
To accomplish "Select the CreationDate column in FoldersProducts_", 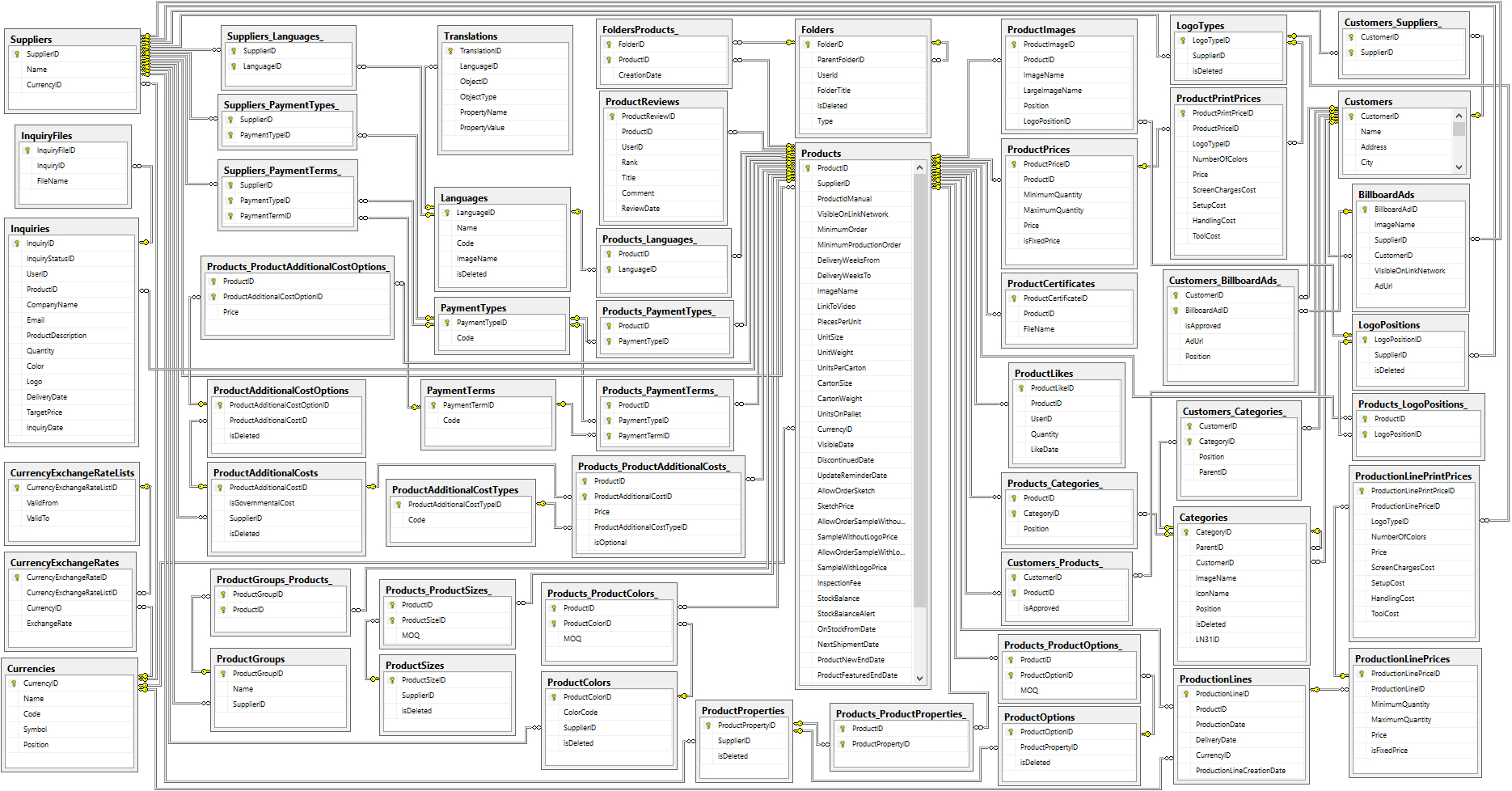I will [x=664, y=75].
